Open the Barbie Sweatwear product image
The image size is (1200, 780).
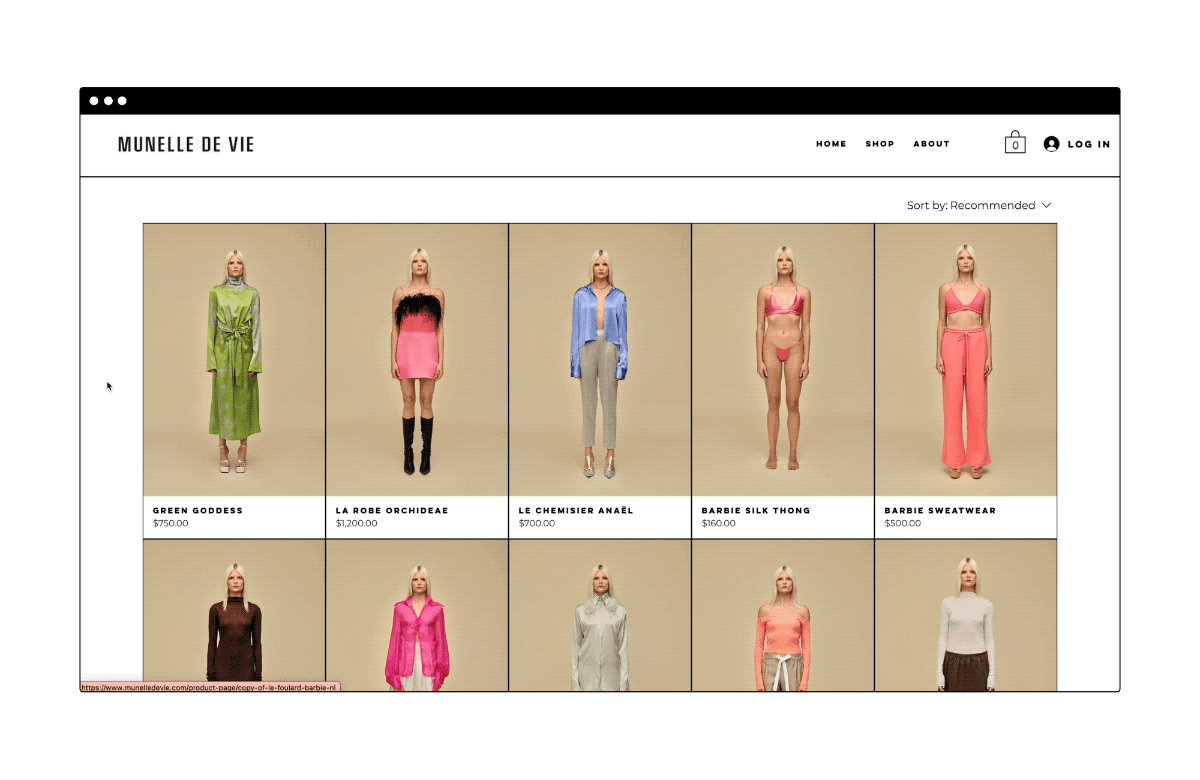click(966, 360)
